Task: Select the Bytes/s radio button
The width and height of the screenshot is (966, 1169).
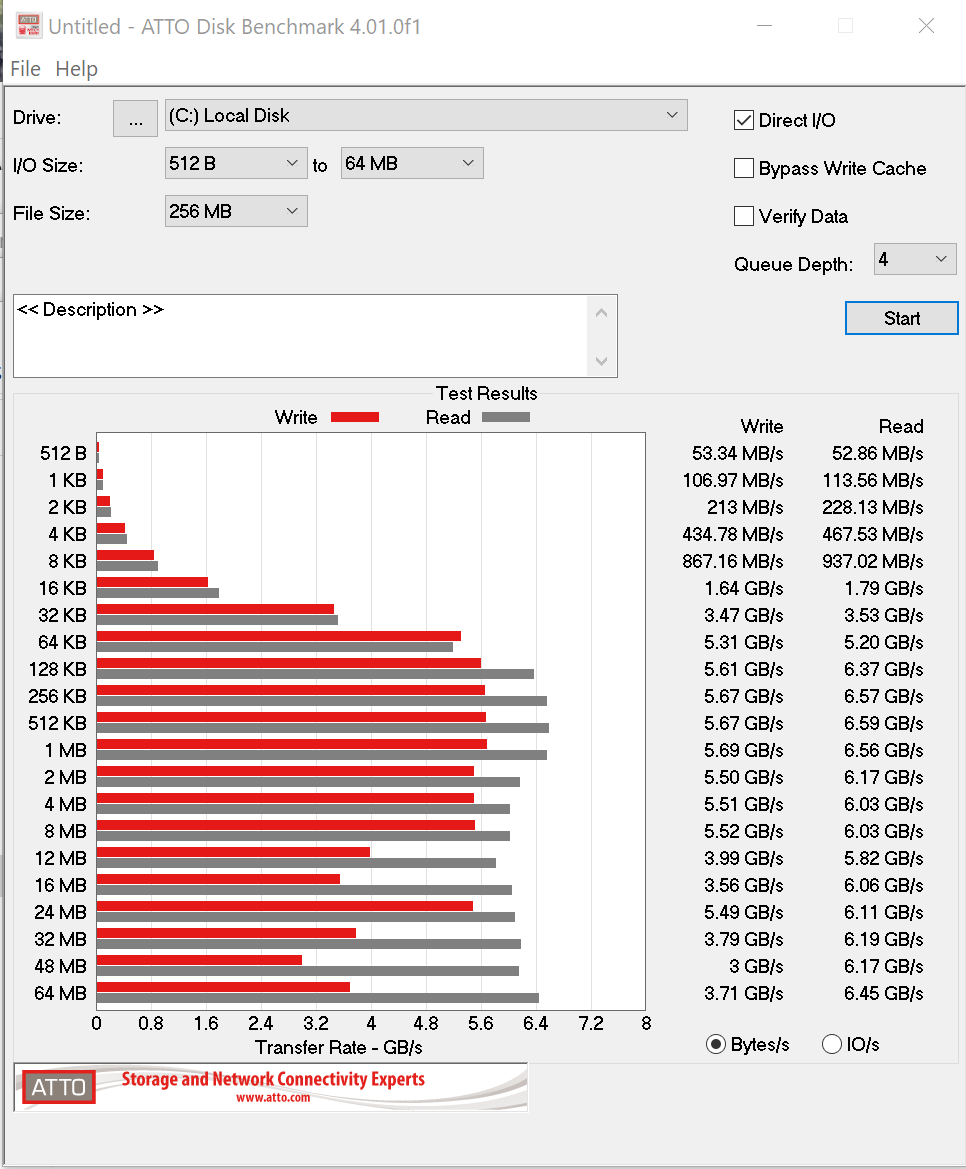Action: click(x=716, y=1045)
